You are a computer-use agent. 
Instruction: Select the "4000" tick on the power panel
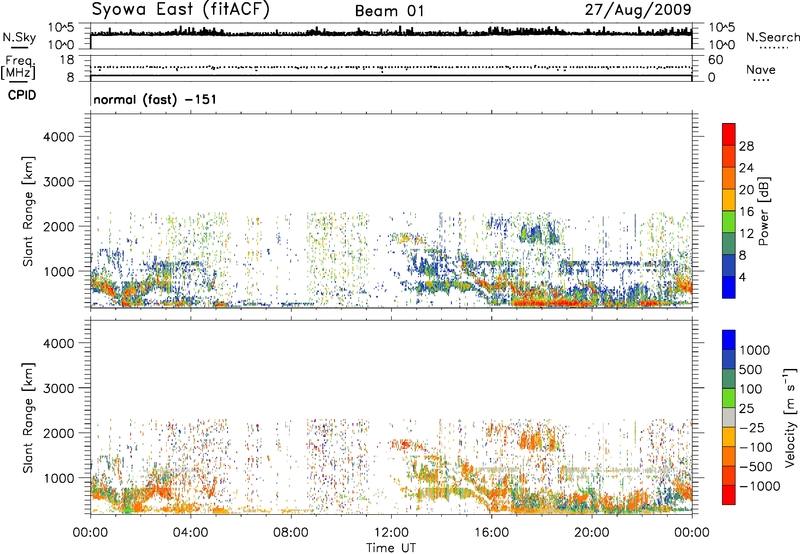59,137
